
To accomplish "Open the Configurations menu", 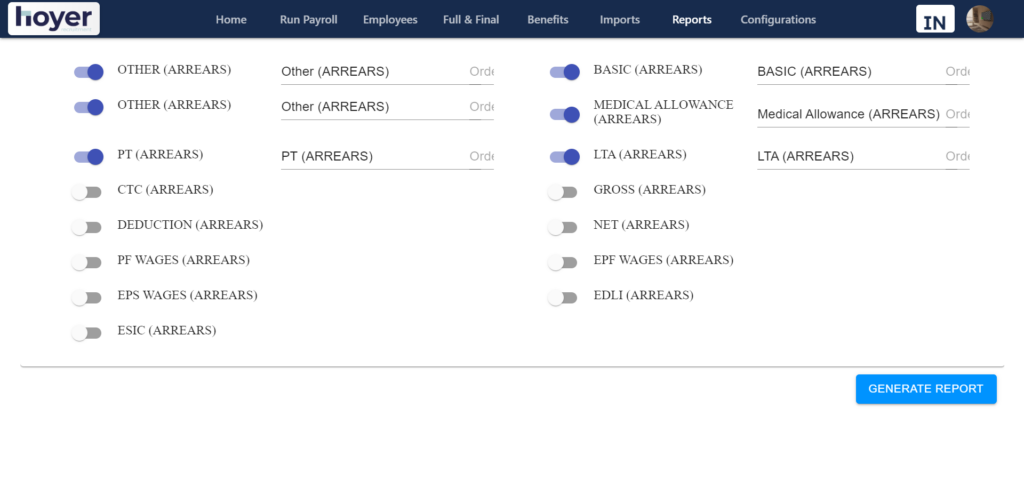I will click(x=778, y=20).
